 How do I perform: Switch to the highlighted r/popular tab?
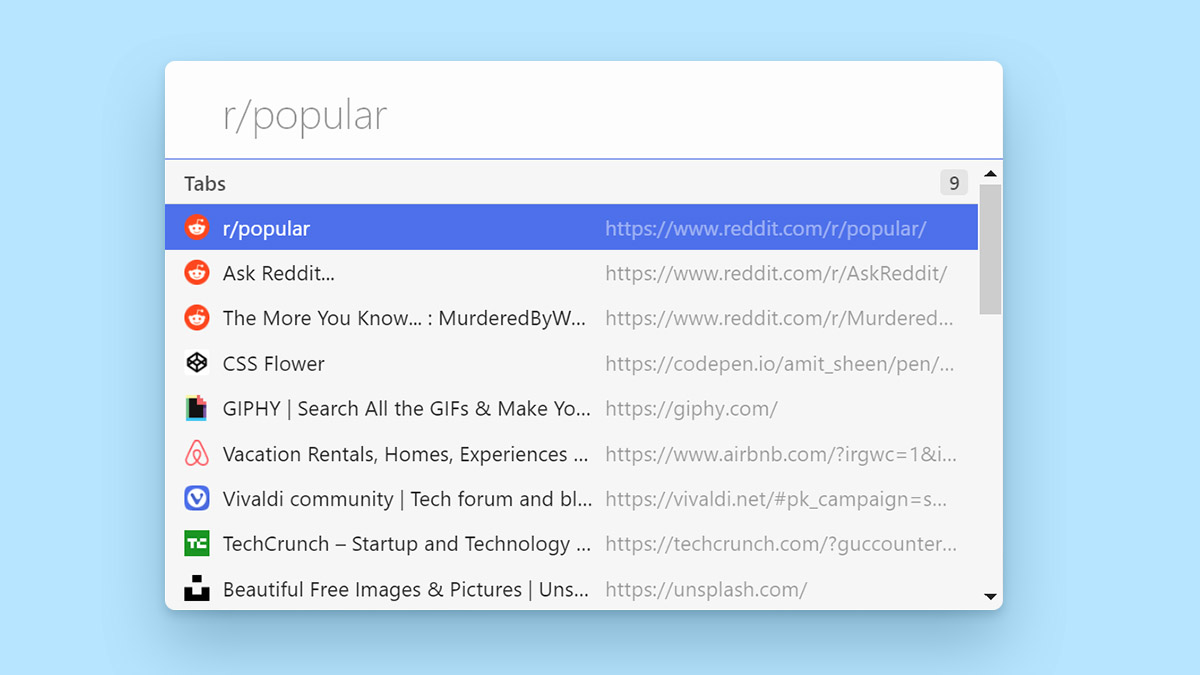click(x=400, y=227)
